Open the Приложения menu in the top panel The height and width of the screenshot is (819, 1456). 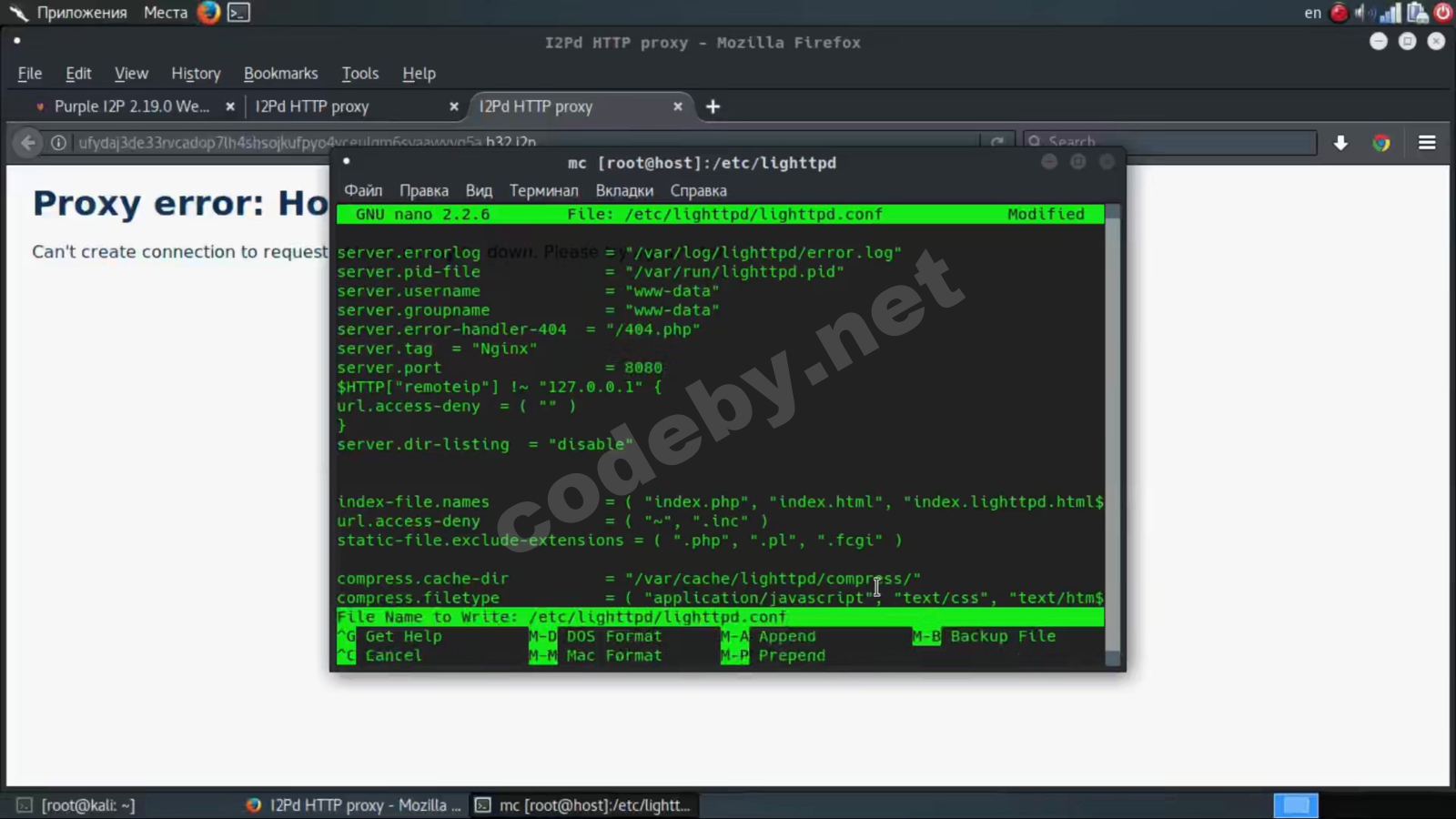point(82,13)
